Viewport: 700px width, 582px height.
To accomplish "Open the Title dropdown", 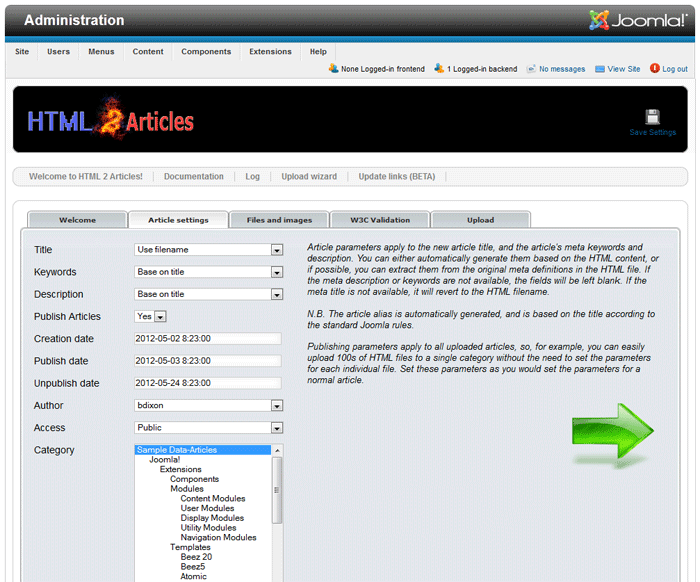I will pyautogui.click(x=208, y=250).
